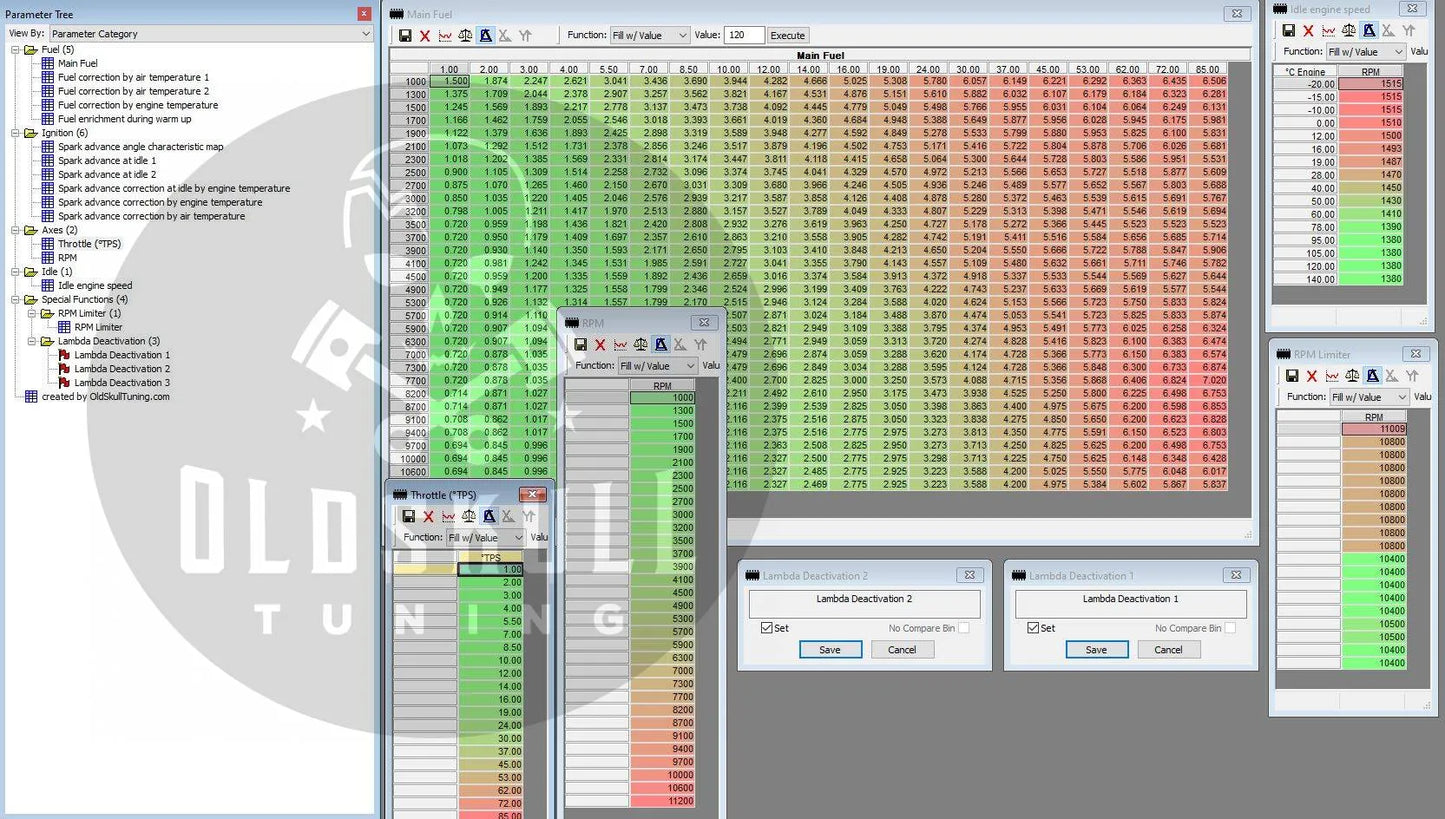Screen dimensions: 1445x819
Task: Open graph view icon in Main Fuel toolbar
Action: pyautogui.click(x=445, y=36)
